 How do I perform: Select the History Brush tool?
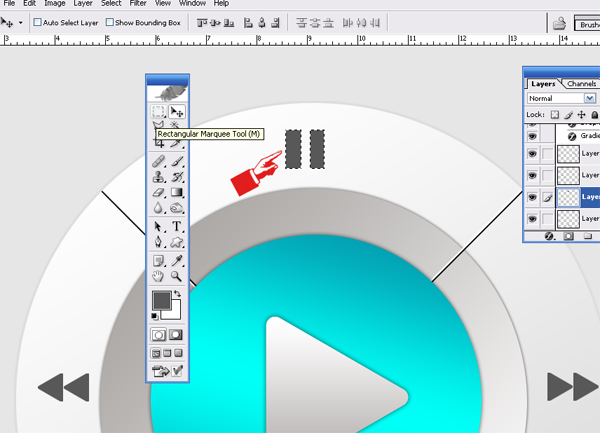tap(177, 177)
